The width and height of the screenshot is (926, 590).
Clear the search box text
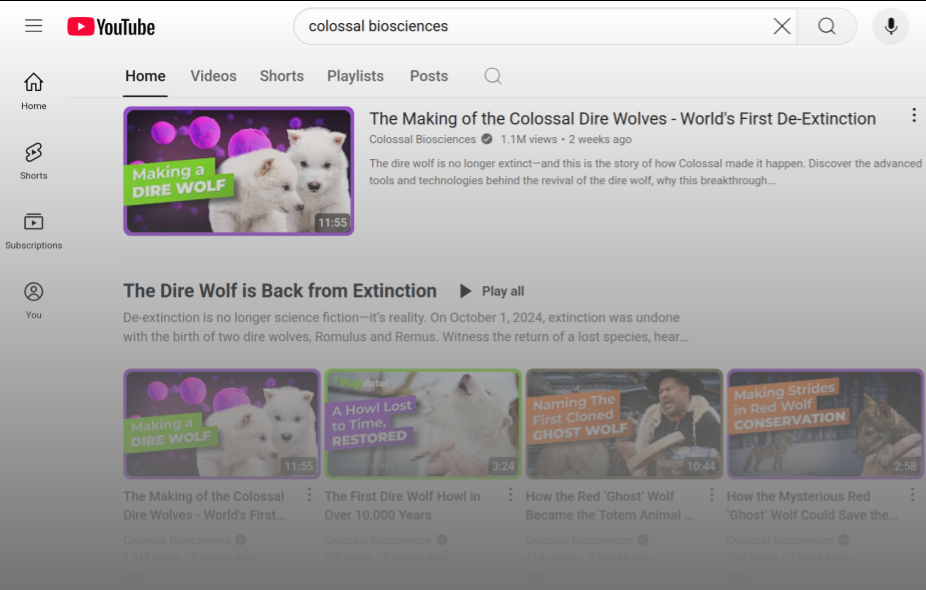pos(782,26)
